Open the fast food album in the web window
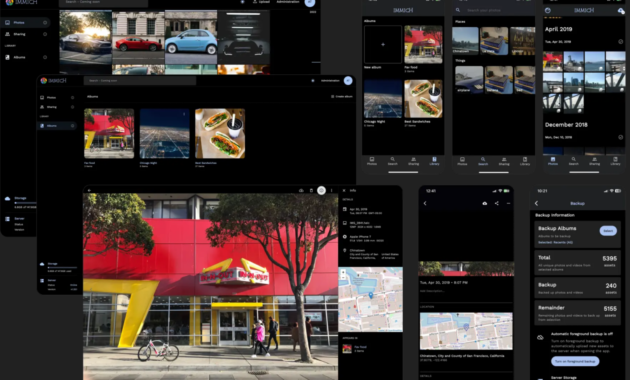 point(109,133)
